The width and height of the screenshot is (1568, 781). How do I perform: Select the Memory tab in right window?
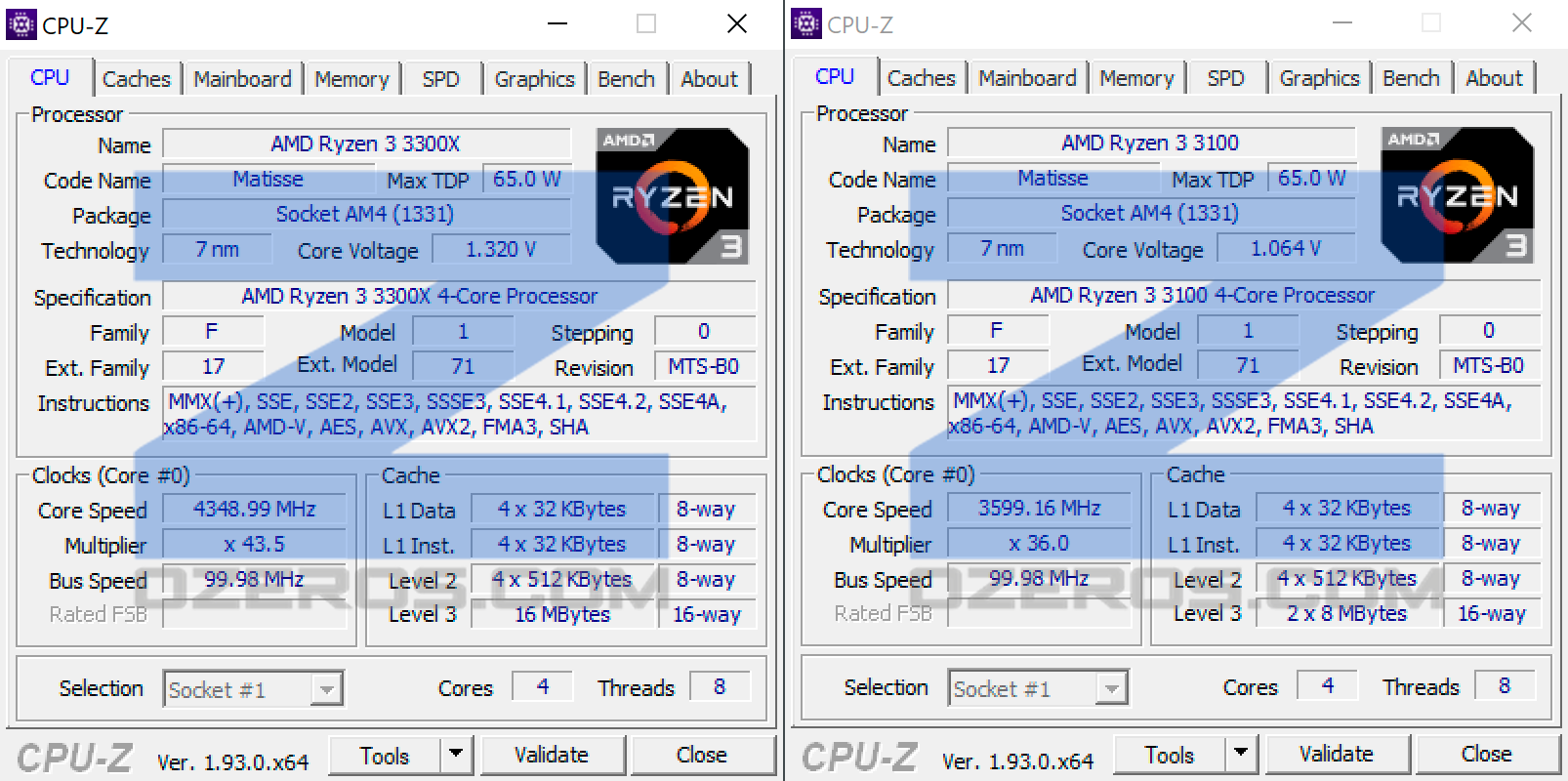point(1136,78)
